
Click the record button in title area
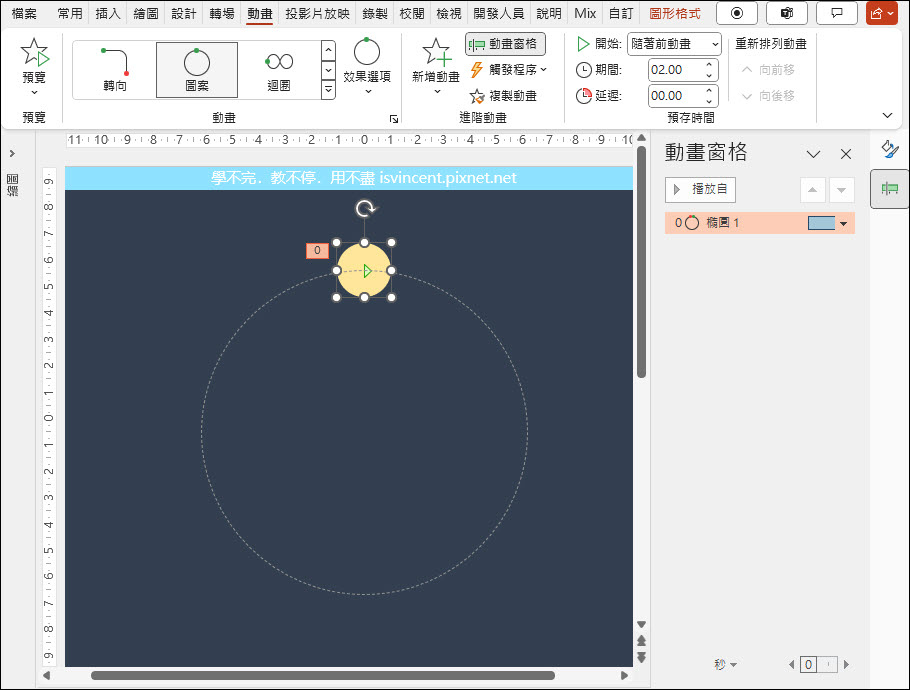(x=737, y=13)
